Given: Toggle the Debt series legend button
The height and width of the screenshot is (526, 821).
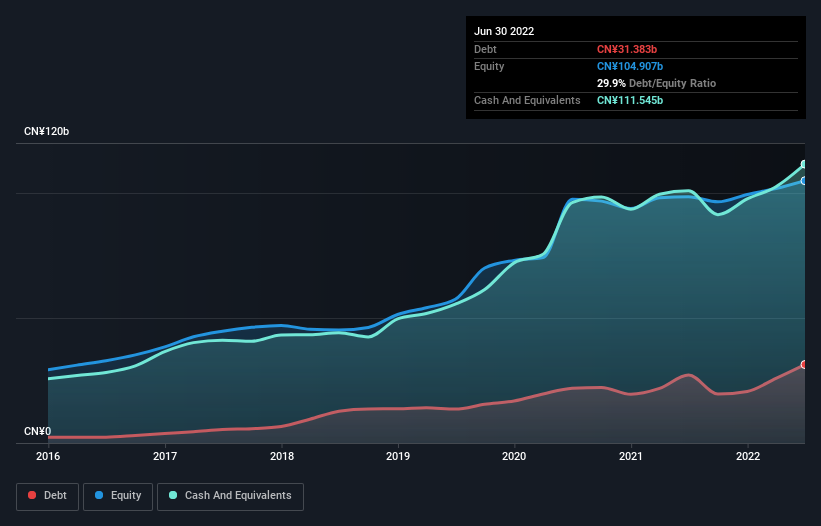Looking at the screenshot, I should 47,496.
